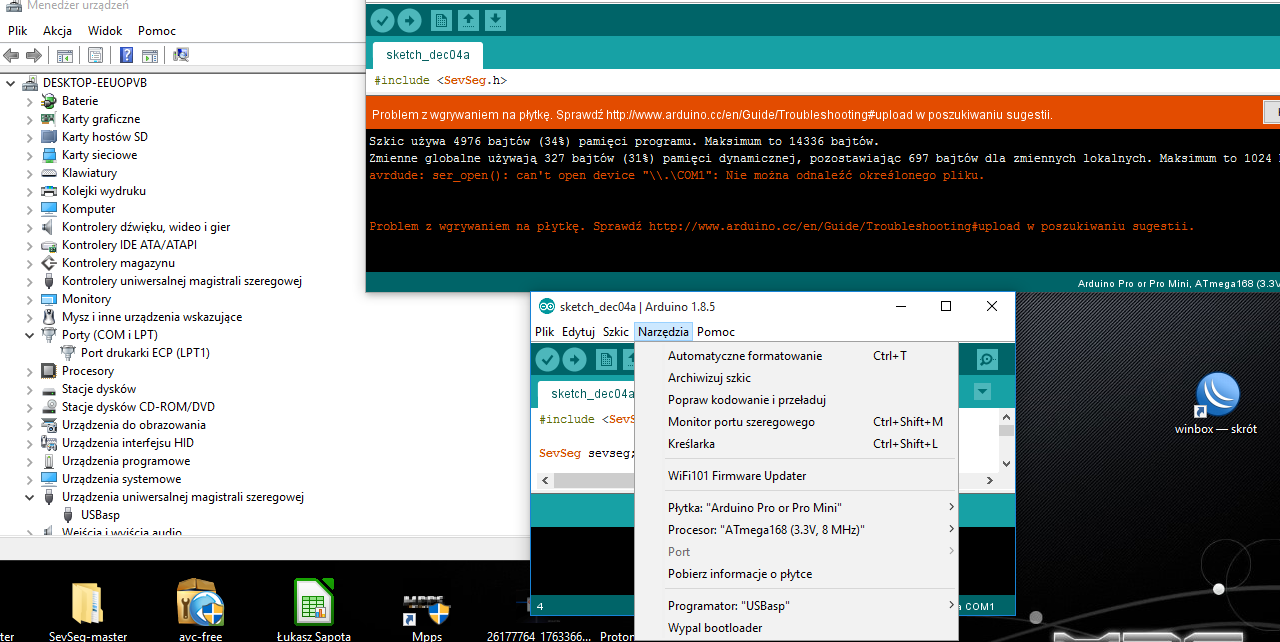
Task: Click scan for hardware changes icon
Action: click(x=181, y=55)
